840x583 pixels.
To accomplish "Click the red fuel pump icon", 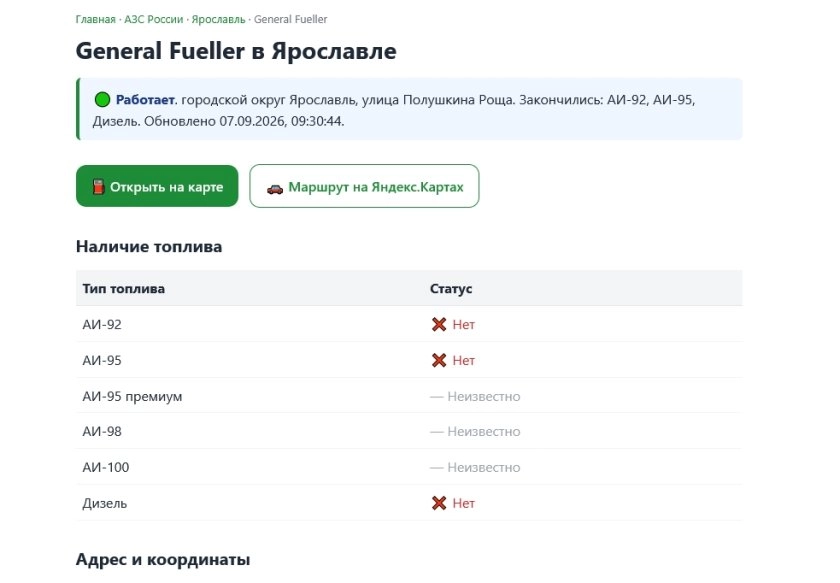I will pos(98,186).
